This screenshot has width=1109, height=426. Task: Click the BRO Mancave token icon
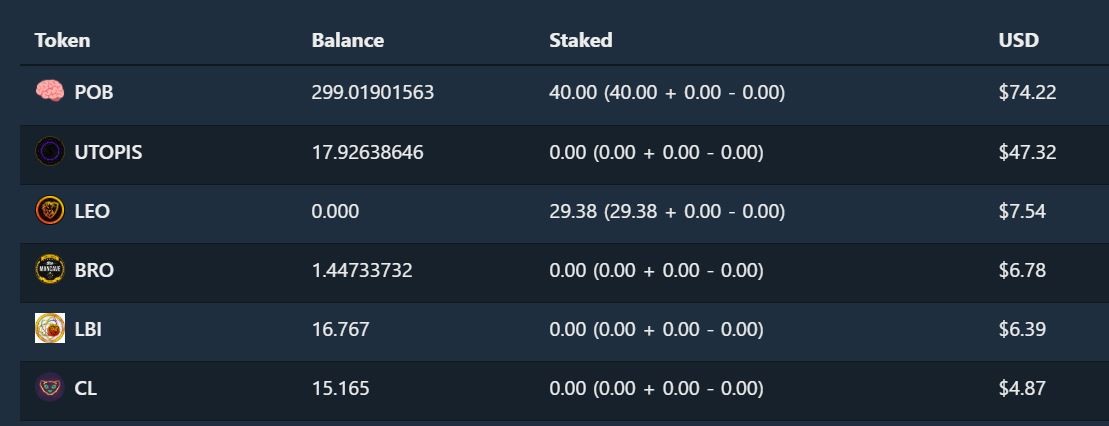(x=50, y=270)
